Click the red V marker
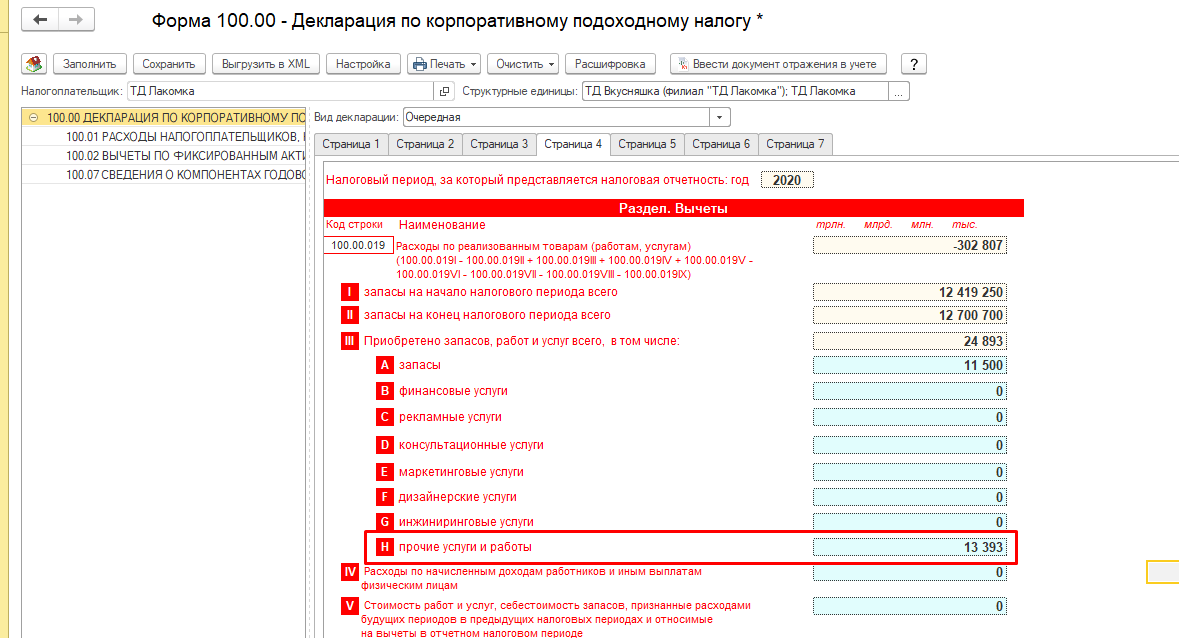Screen dimensions: 1179x638 point(349,606)
